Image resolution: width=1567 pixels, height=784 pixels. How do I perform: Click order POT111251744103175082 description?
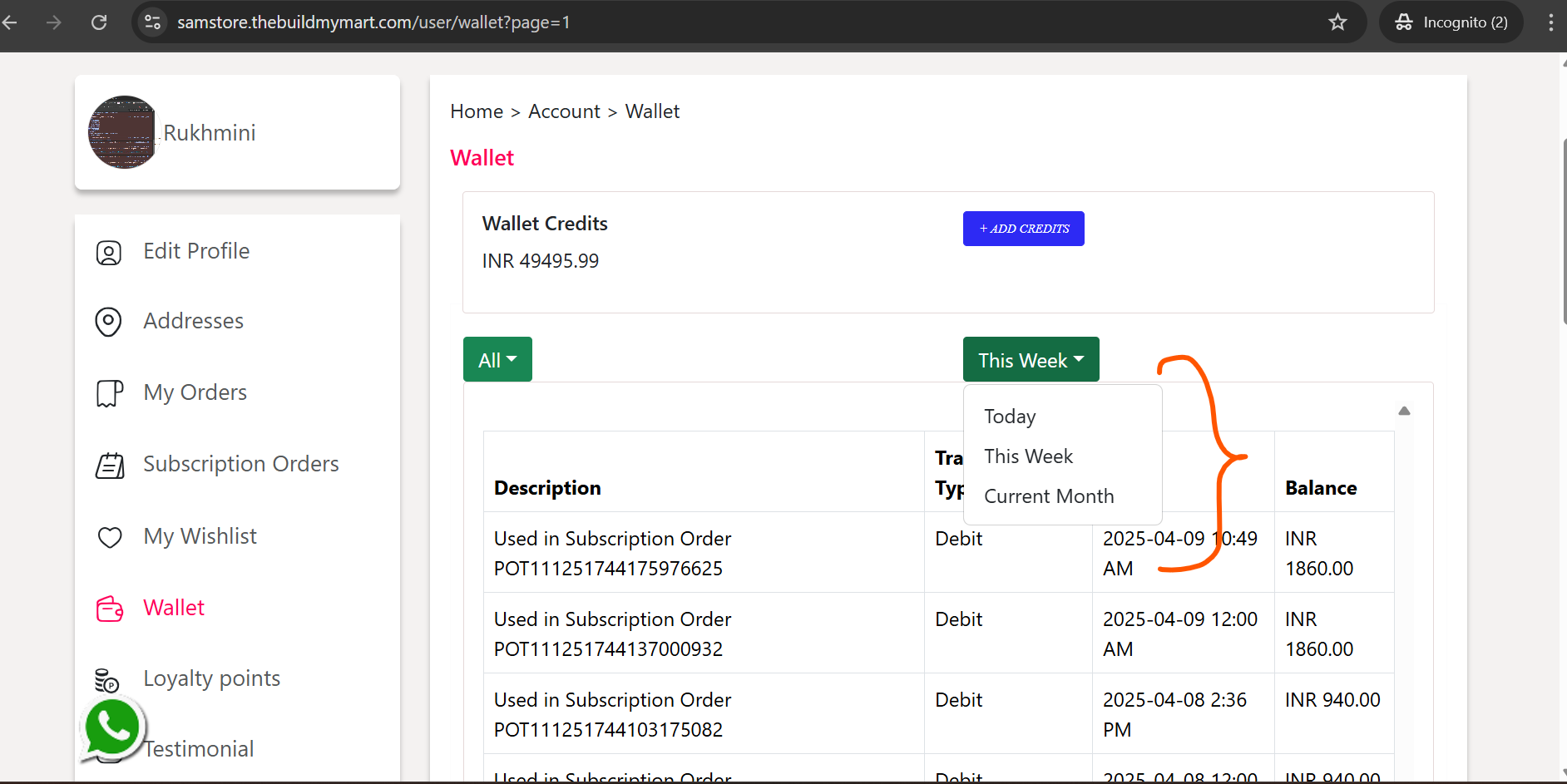pos(613,715)
